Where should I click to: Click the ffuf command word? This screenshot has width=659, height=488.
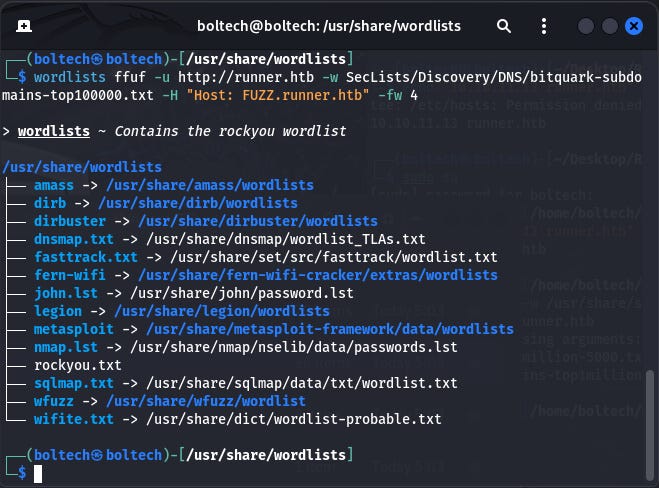coord(130,77)
